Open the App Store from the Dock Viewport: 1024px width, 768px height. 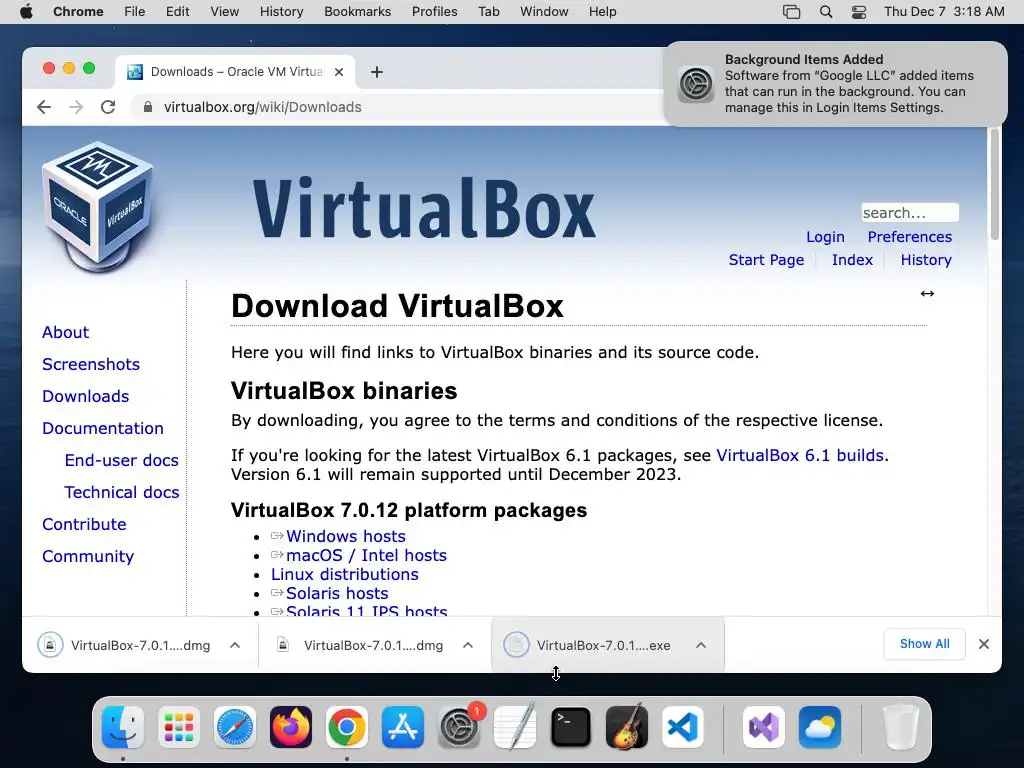[x=402, y=727]
